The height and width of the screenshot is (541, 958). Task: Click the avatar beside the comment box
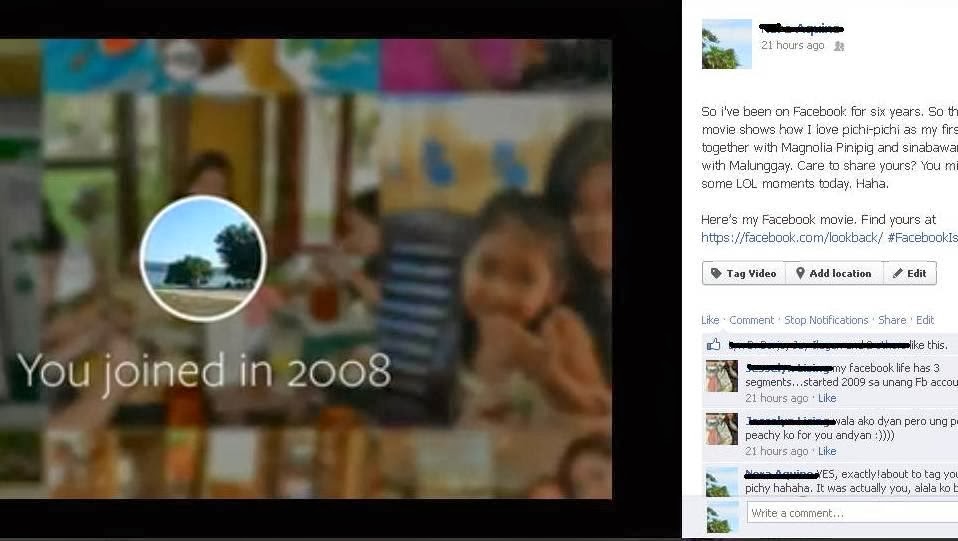pos(722,517)
